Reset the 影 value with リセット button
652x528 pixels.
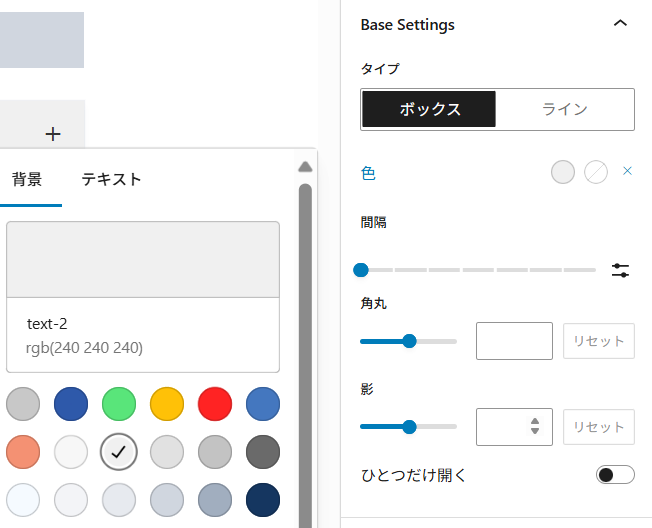pos(598,427)
